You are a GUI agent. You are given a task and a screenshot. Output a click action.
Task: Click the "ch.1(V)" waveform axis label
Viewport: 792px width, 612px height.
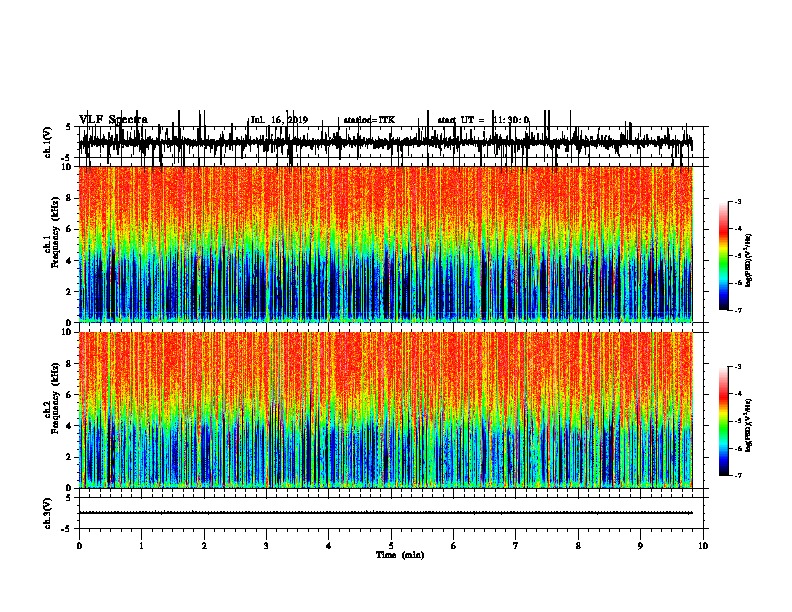(x=47, y=142)
